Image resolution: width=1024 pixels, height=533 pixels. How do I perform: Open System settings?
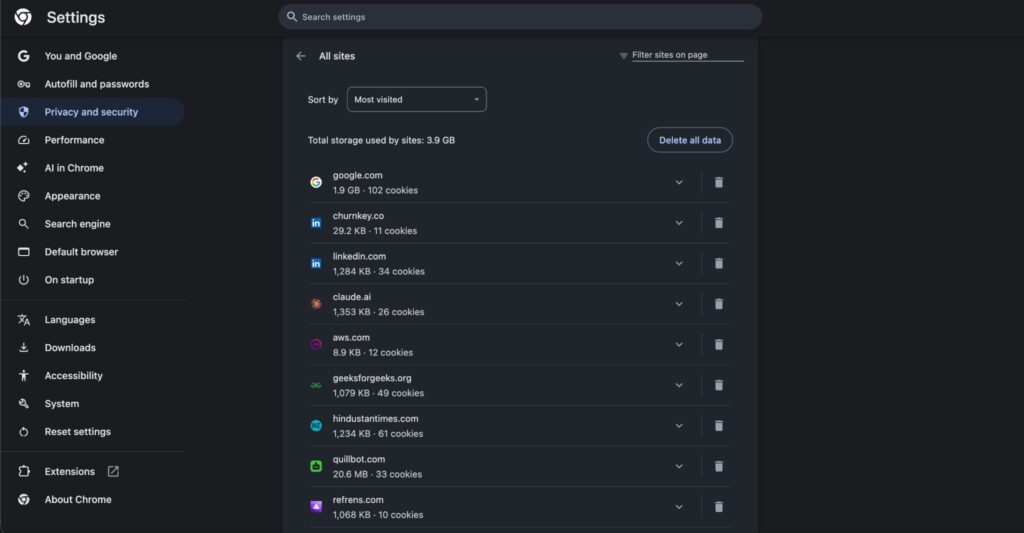93,404
